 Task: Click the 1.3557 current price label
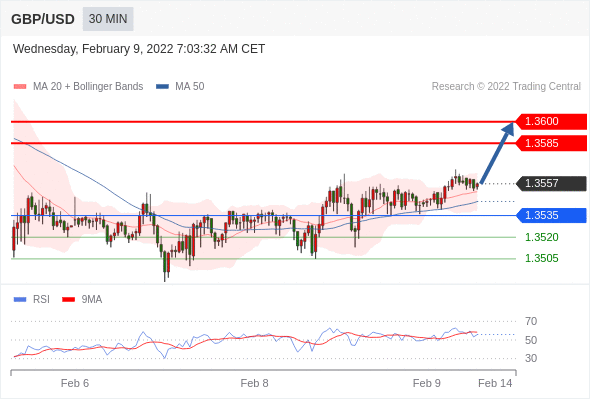tap(550, 184)
